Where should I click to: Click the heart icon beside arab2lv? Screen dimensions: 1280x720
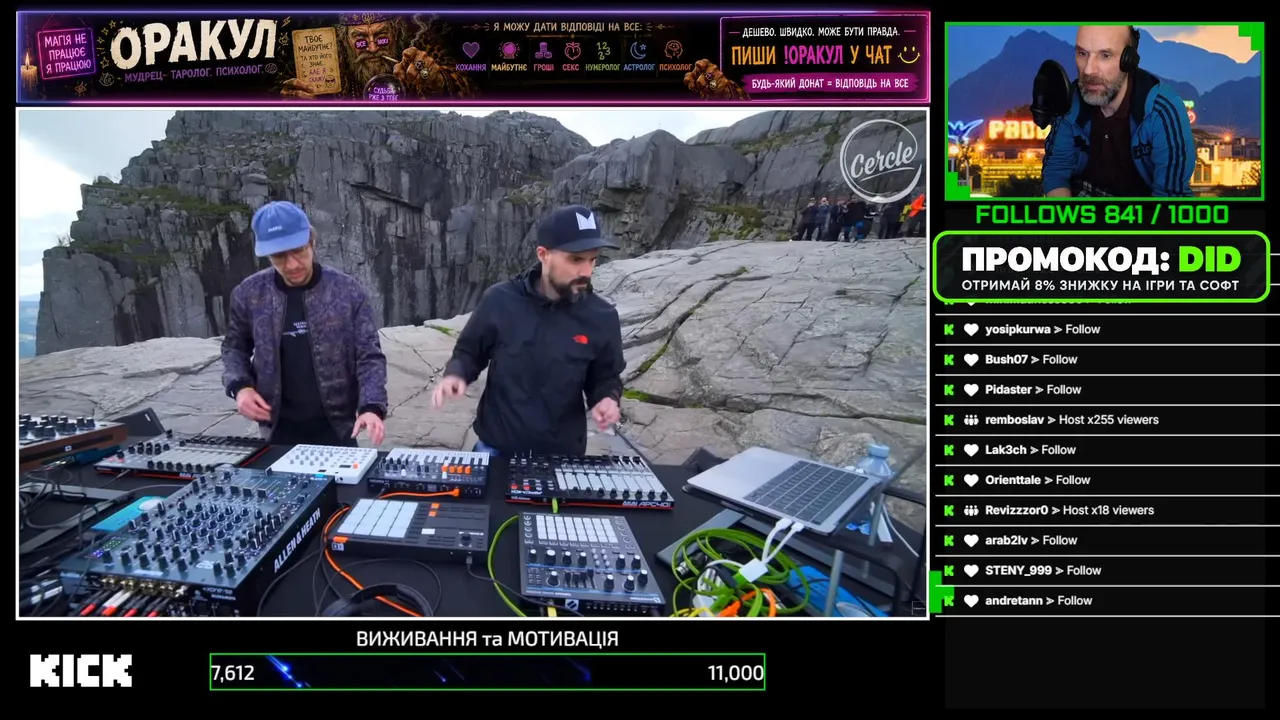(x=971, y=540)
